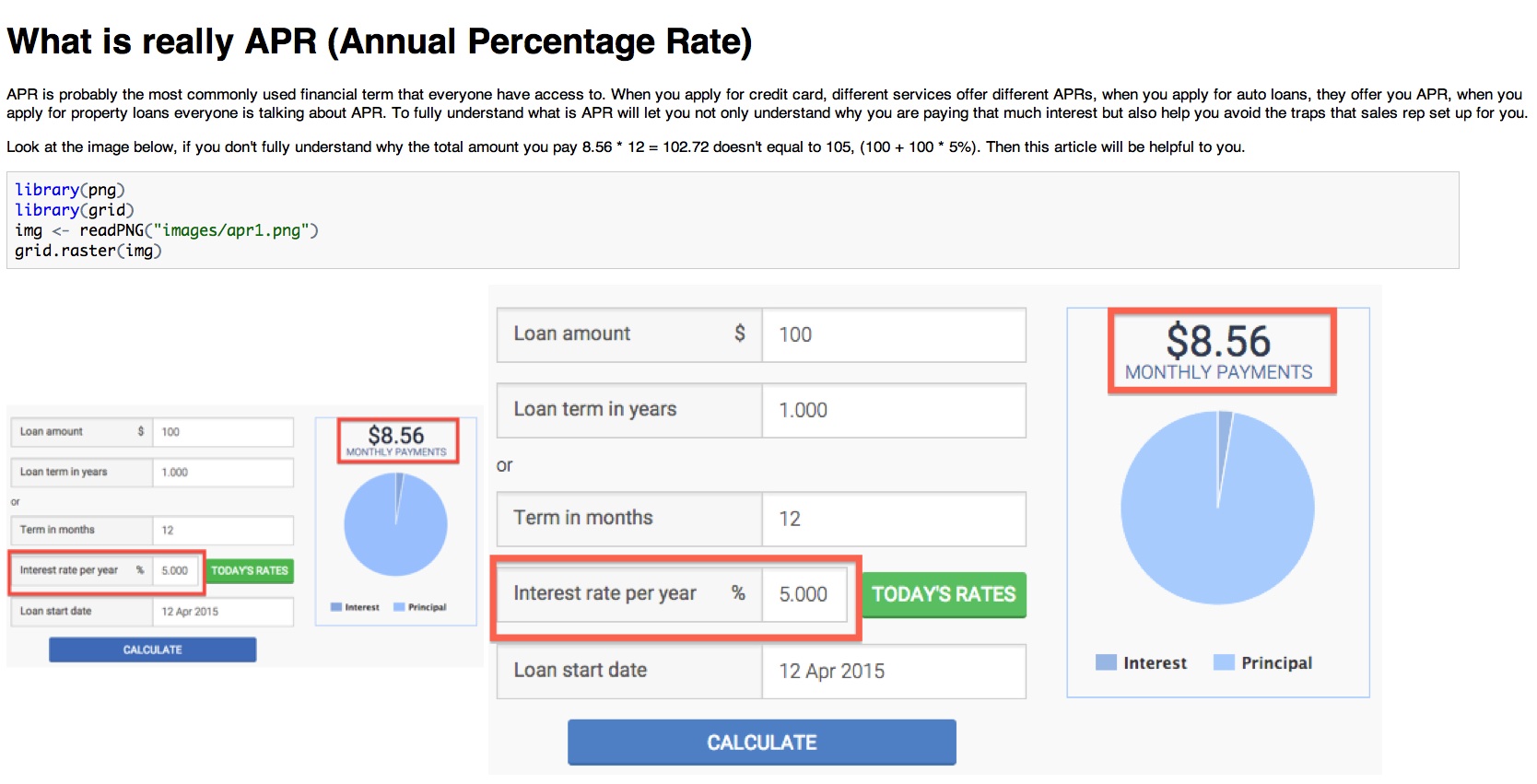Click the large $8.56 monthly payments box
This screenshot has width=1537, height=784.
coord(1220,352)
